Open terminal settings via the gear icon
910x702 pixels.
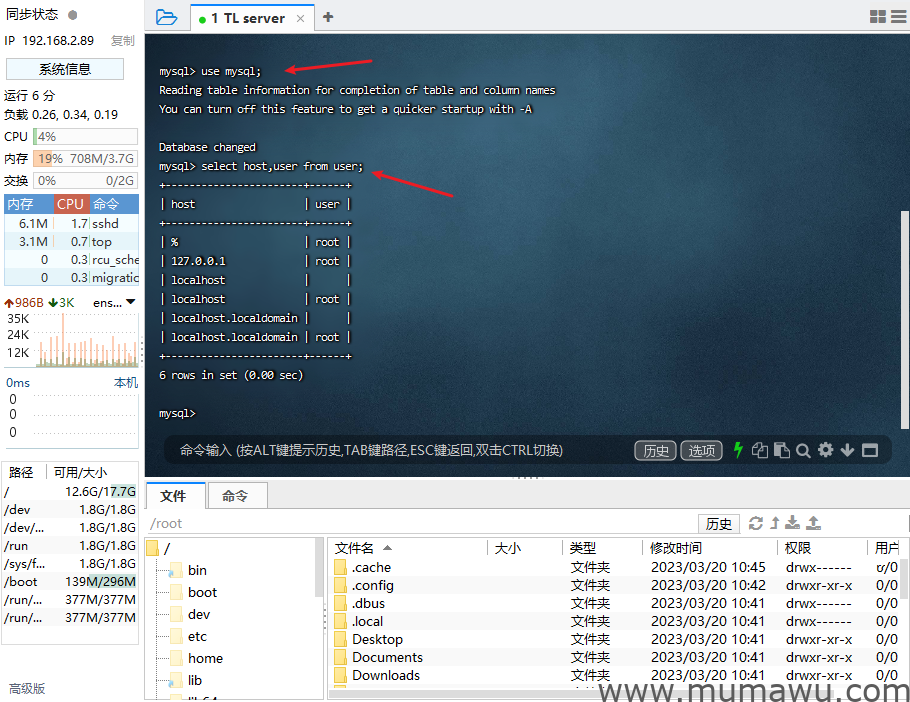(x=825, y=450)
